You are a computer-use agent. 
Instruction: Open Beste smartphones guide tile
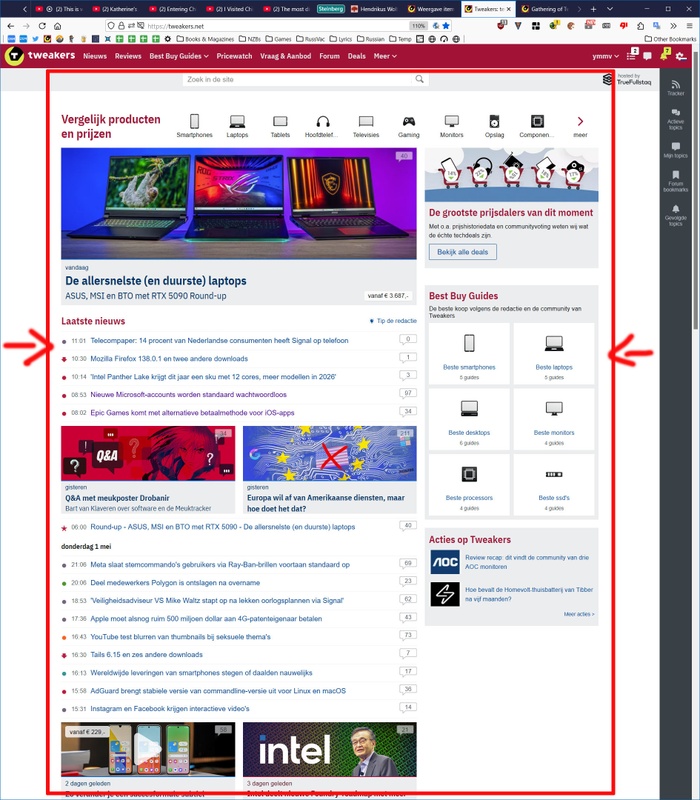tap(469, 354)
